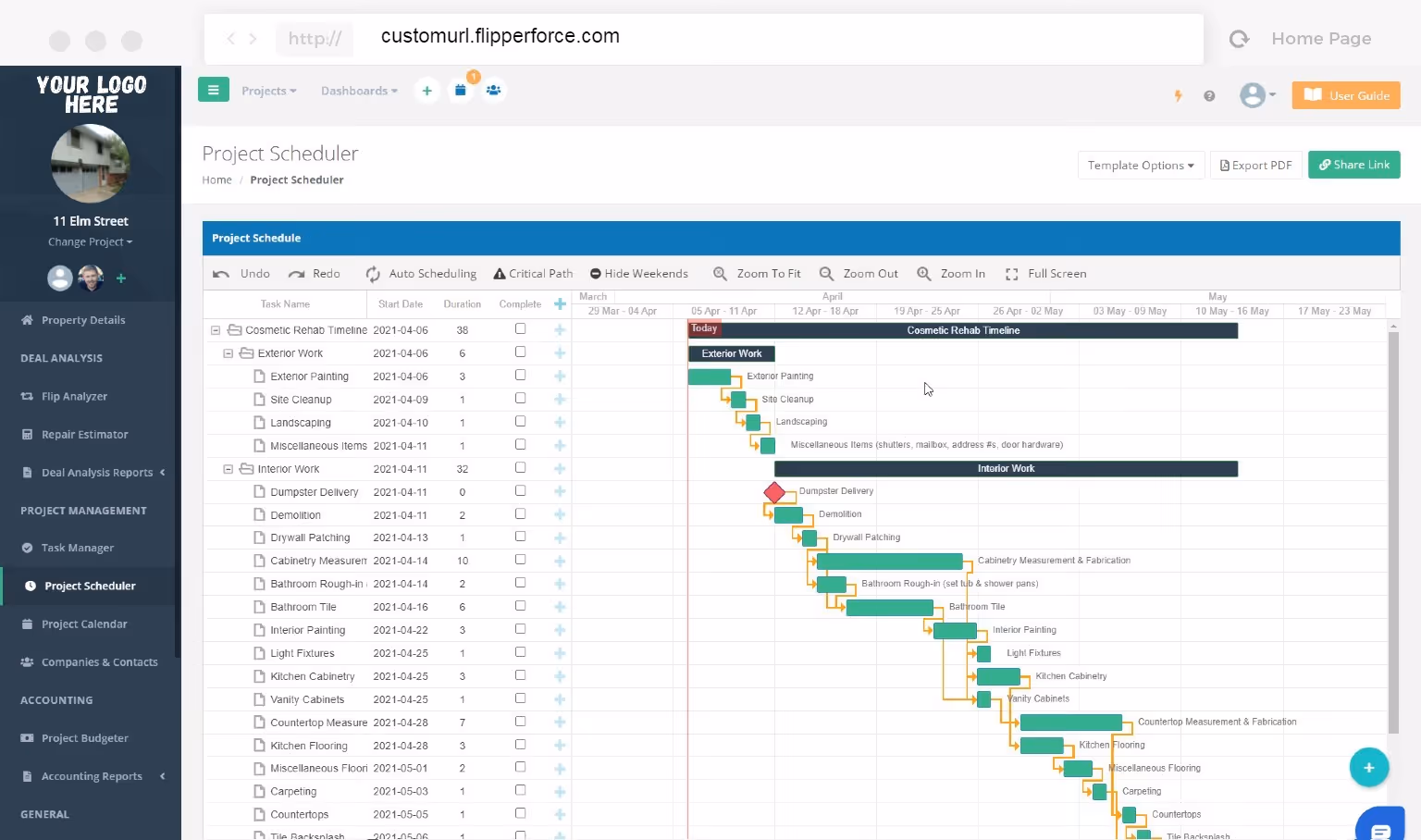Open the help question mark icon
1421x840 pixels.
[1209, 95]
